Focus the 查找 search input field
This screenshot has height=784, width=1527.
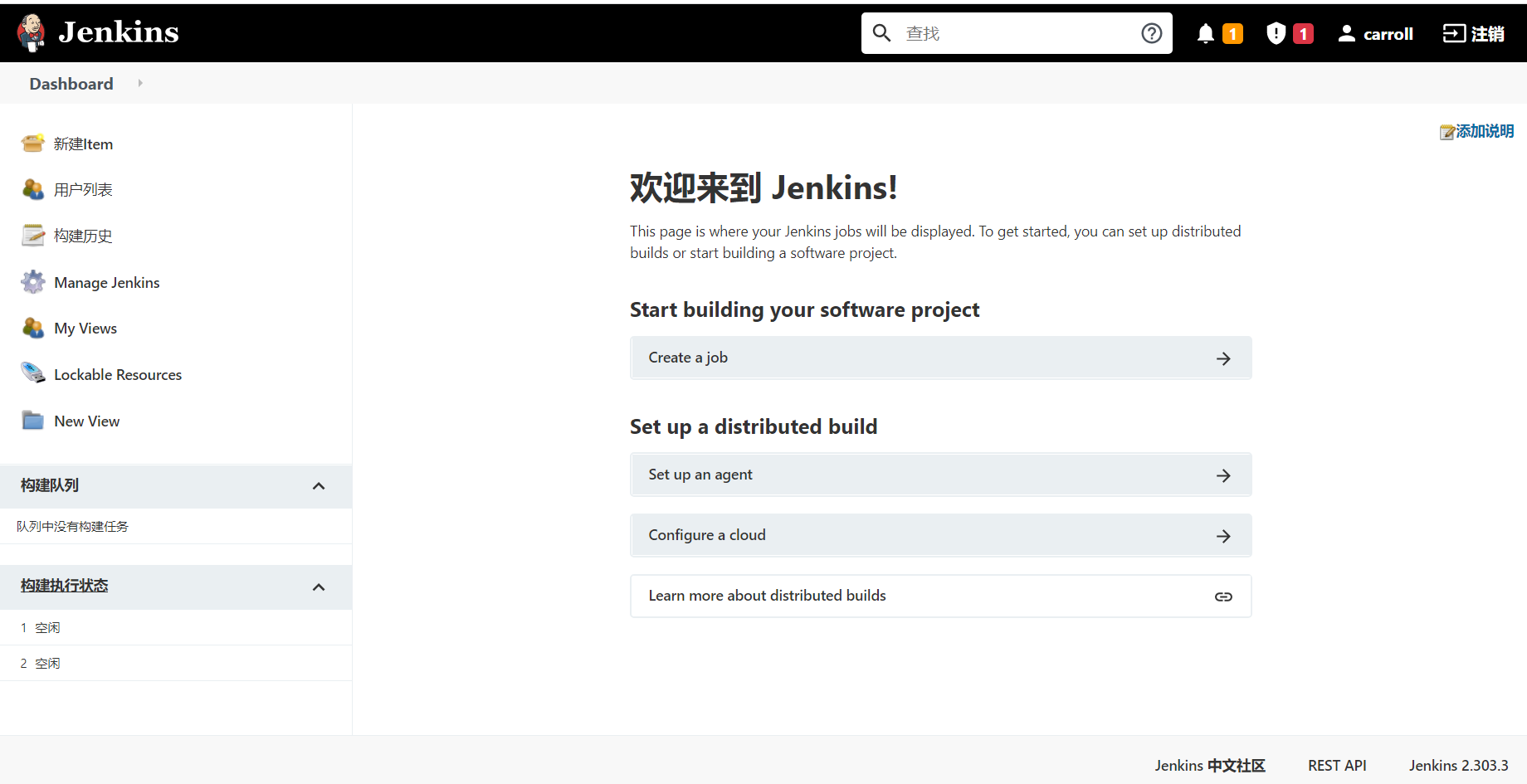(x=1017, y=33)
